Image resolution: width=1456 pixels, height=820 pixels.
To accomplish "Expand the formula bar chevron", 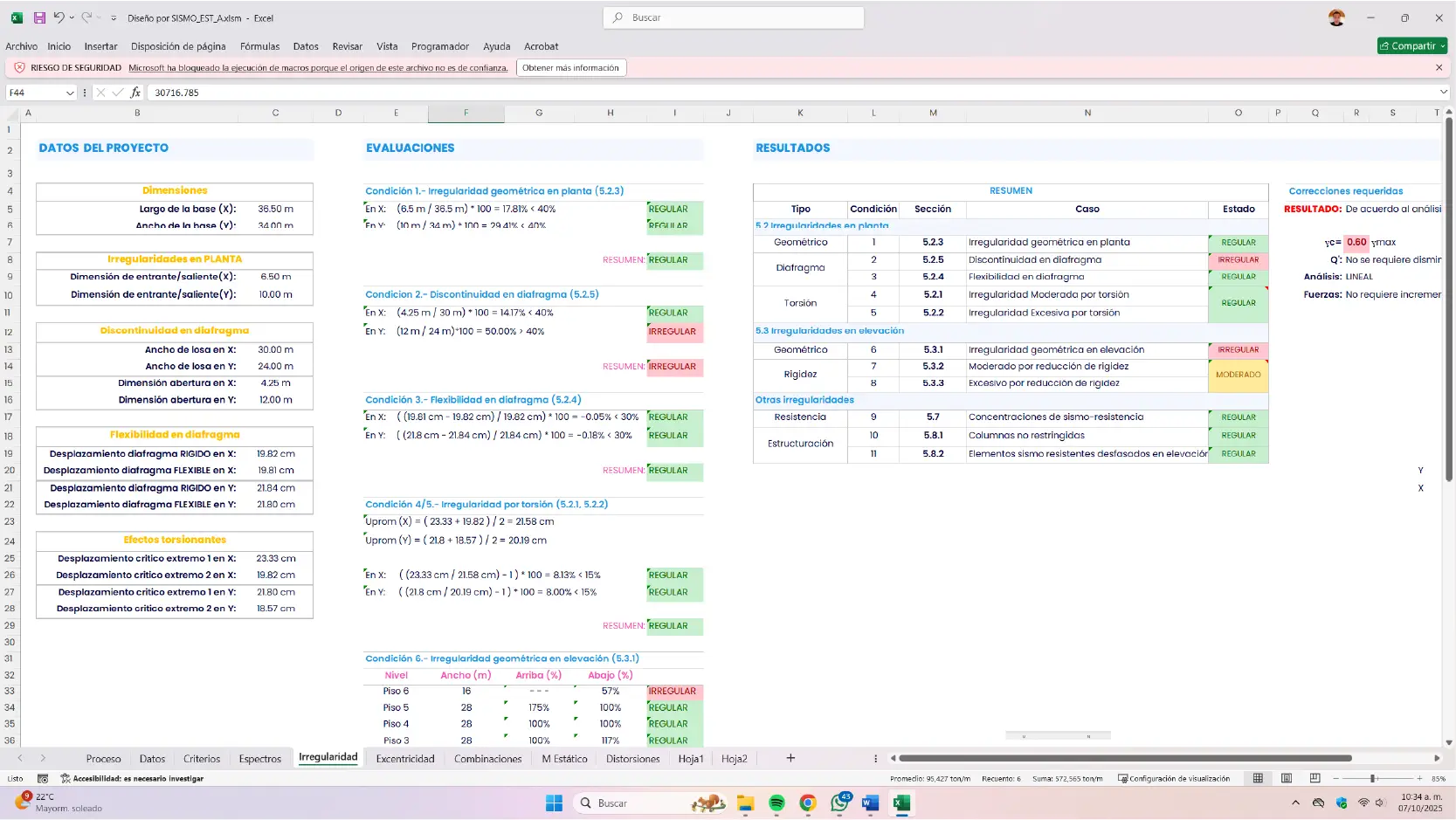I will [x=1443, y=92].
